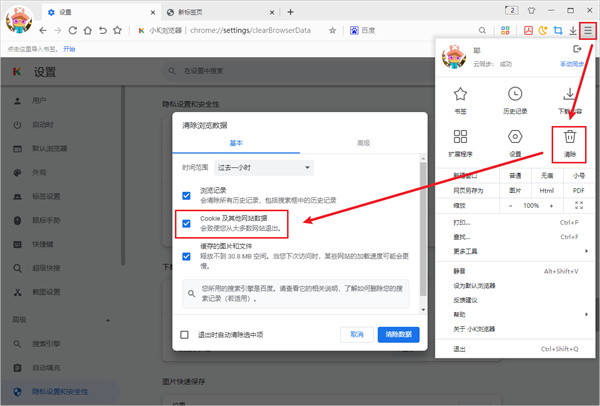The width and height of the screenshot is (600, 406).
Task: Click the dialog's vertical scrollbar thumb
Action: coord(423,229)
